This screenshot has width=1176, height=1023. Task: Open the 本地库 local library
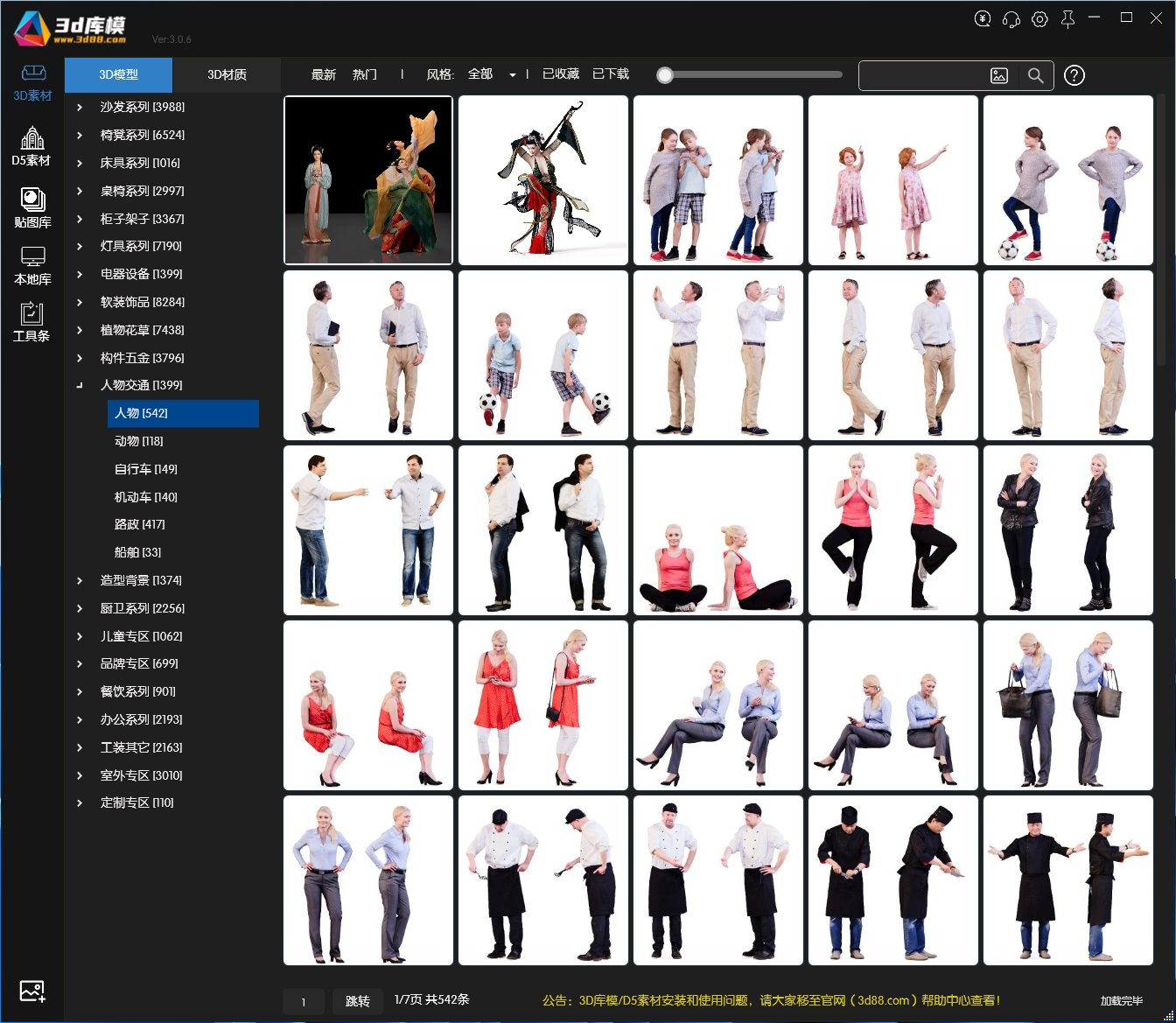pyautogui.click(x=32, y=266)
